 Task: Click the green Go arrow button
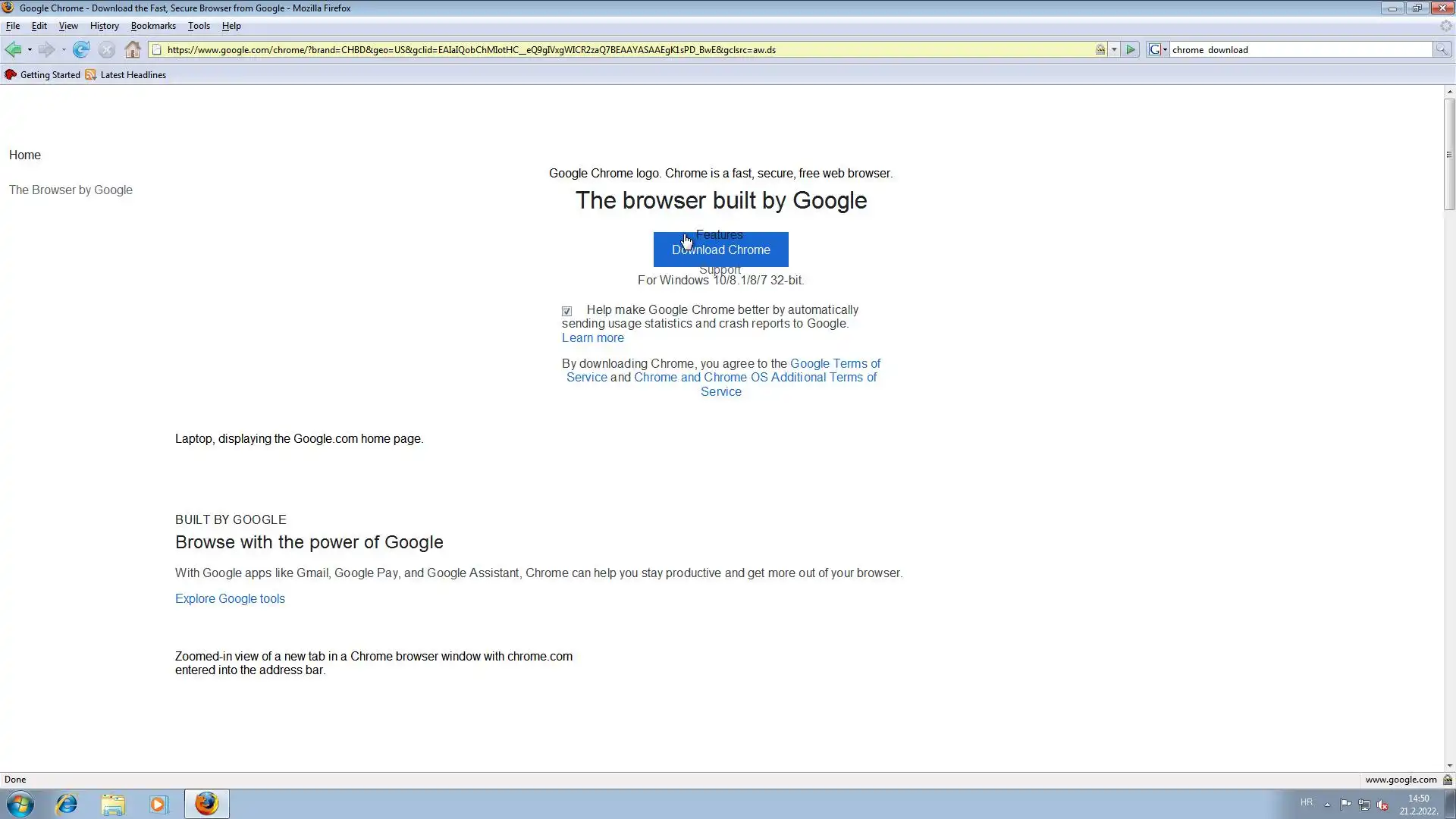tap(1131, 50)
